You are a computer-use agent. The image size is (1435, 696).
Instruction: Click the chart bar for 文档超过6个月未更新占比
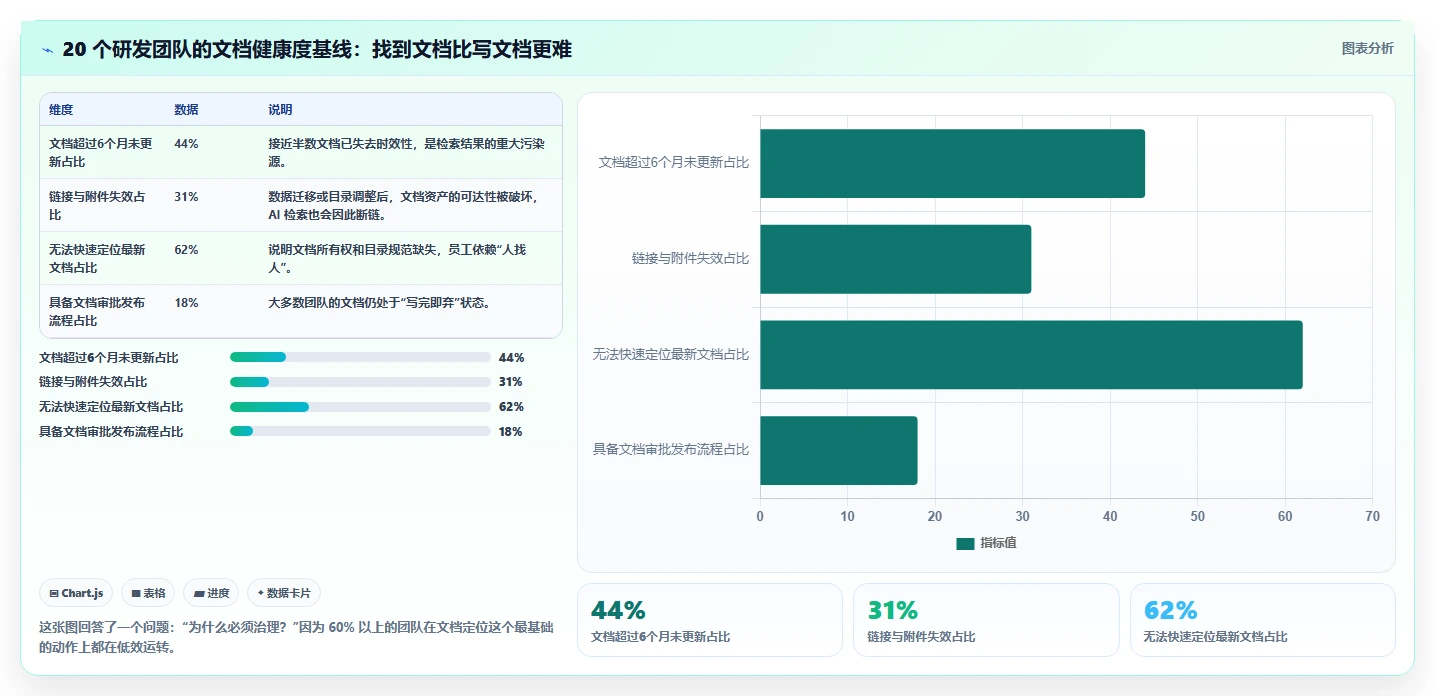click(x=952, y=163)
